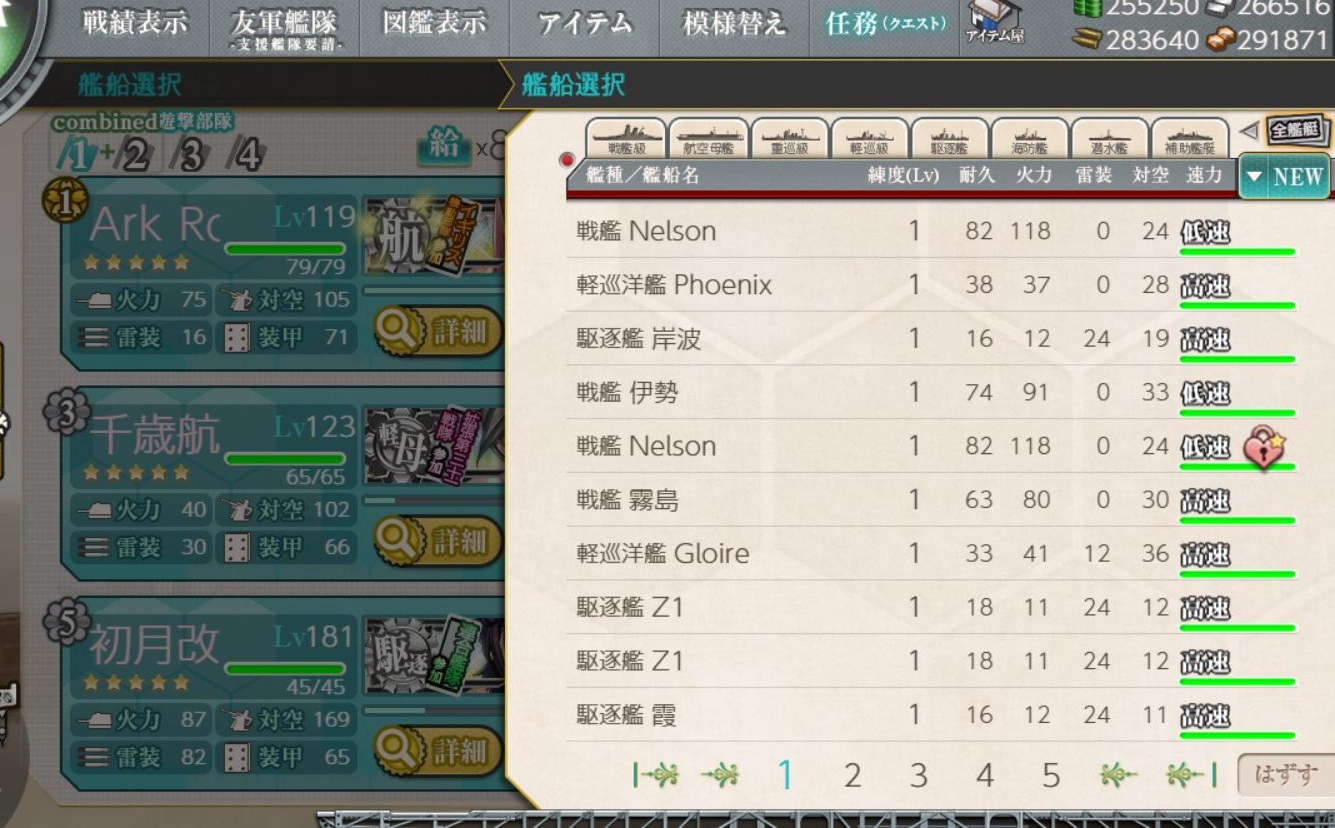Jump to the last ship list page

click(1190, 775)
